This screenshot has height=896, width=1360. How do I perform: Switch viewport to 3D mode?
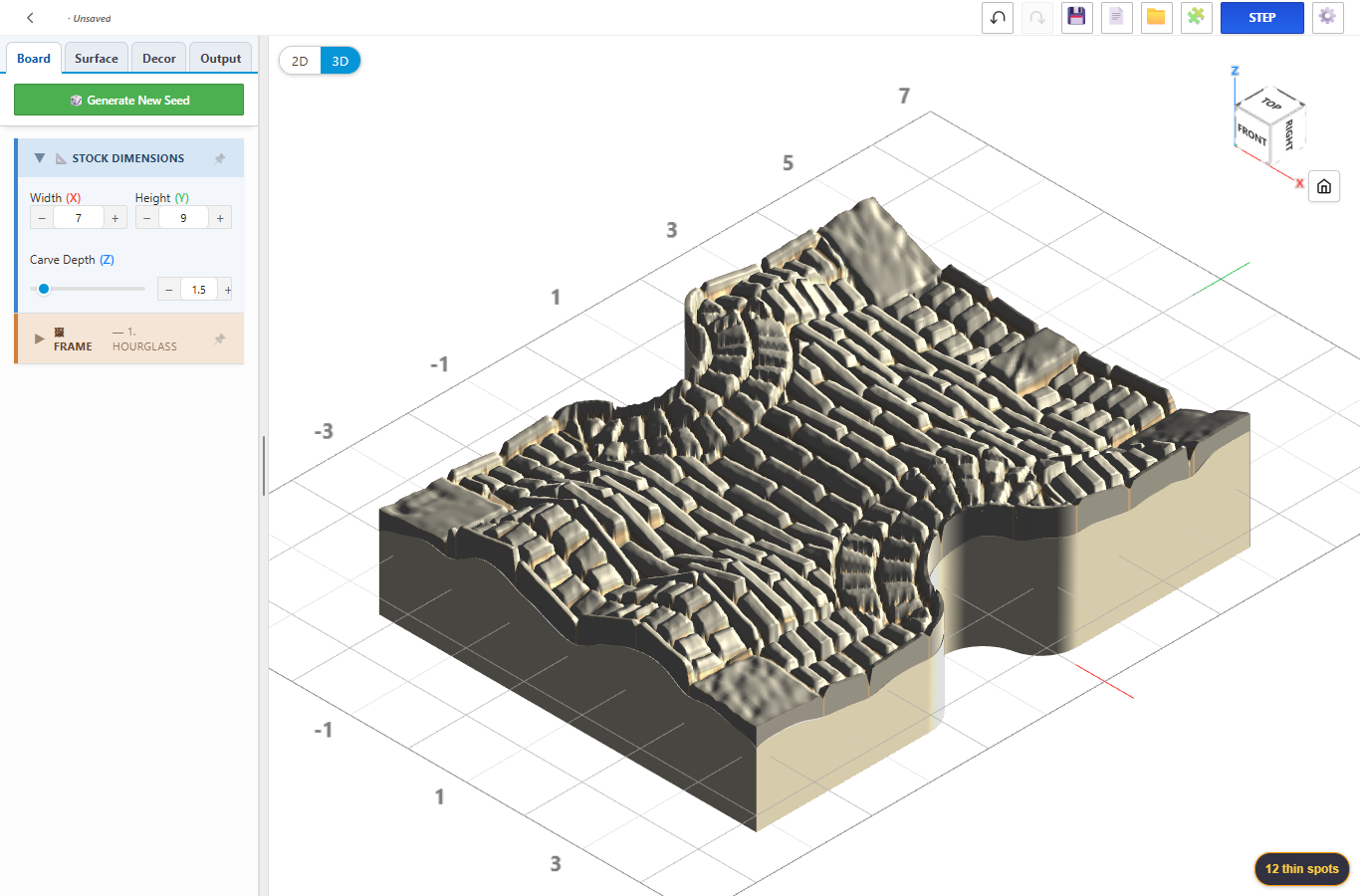tap(340, 61)
